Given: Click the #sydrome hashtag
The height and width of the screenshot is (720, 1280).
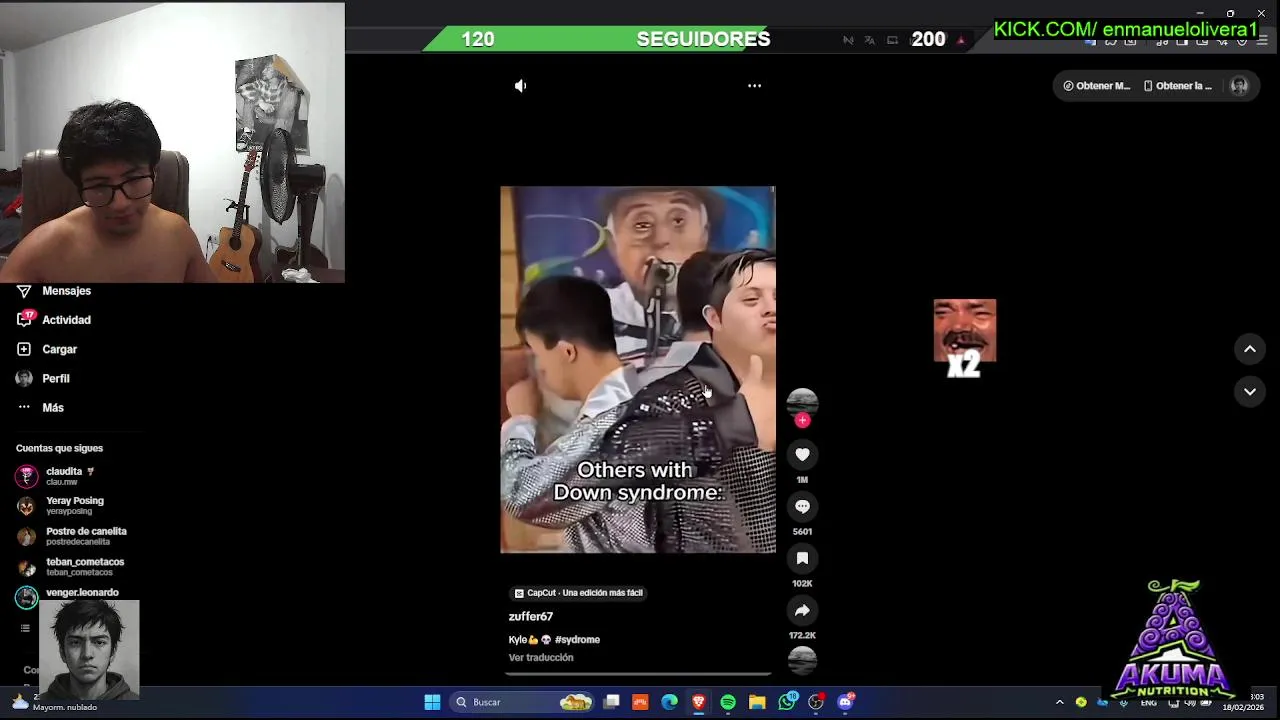Looking at the screenshot, I should click(577, 640).
